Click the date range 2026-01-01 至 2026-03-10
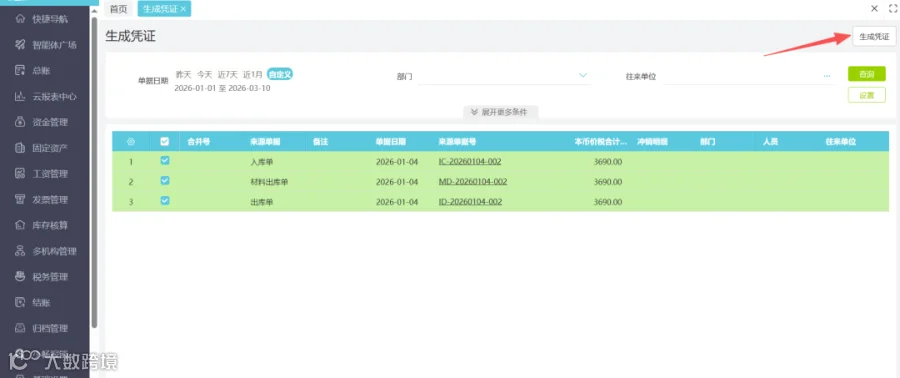The width and height of the screenshot is (900, 378). (222, 88)
